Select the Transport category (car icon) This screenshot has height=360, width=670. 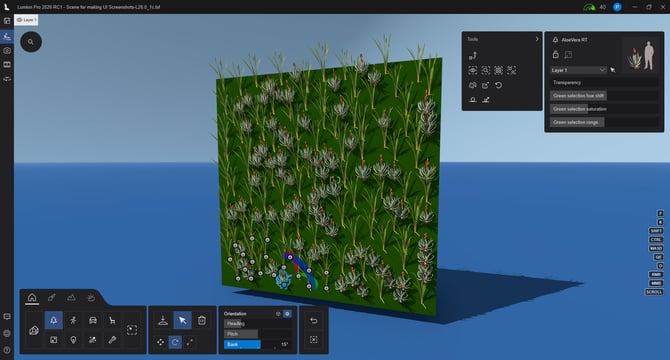[93, 320]
